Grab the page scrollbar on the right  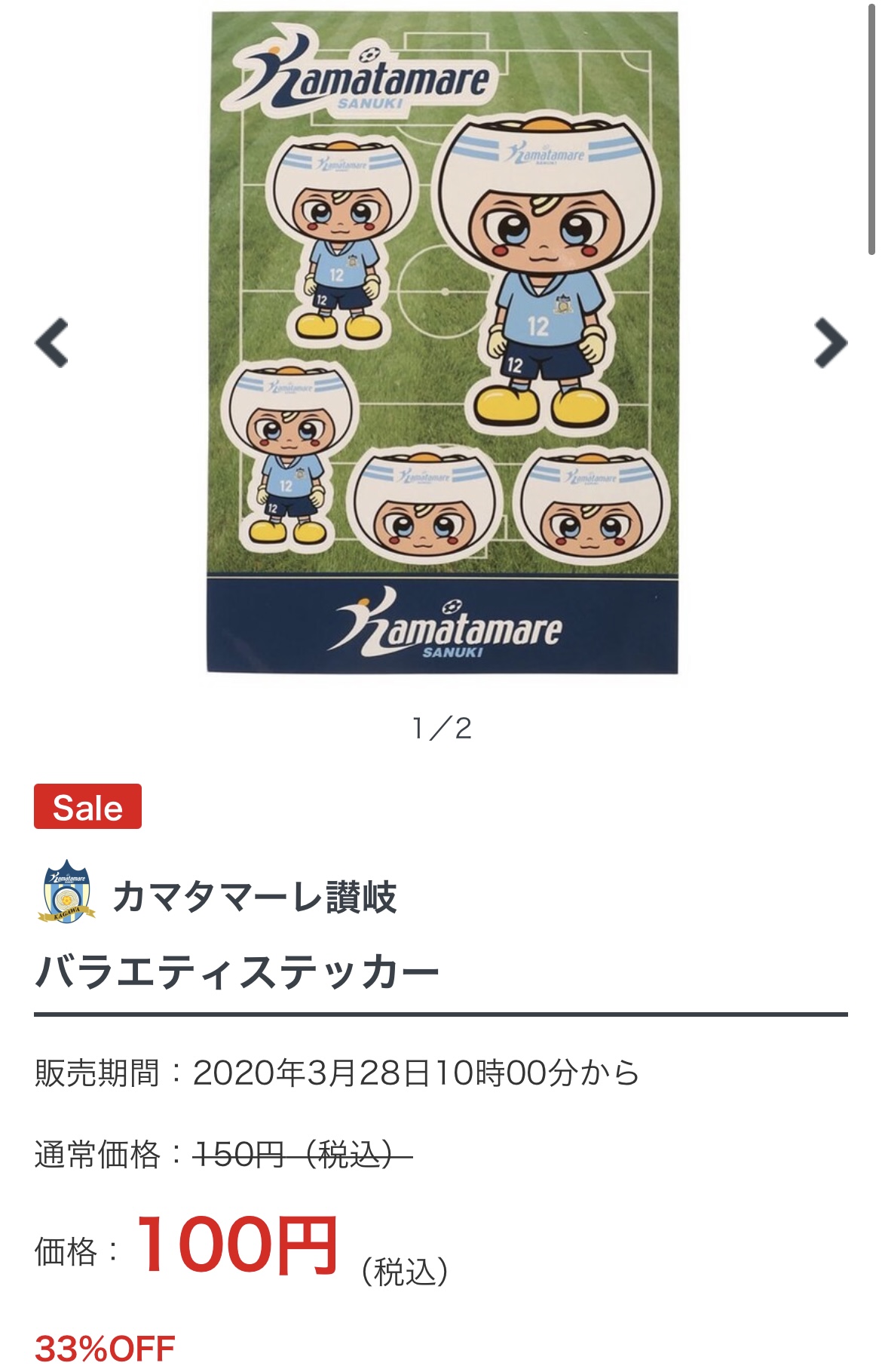tap(871, 128)
